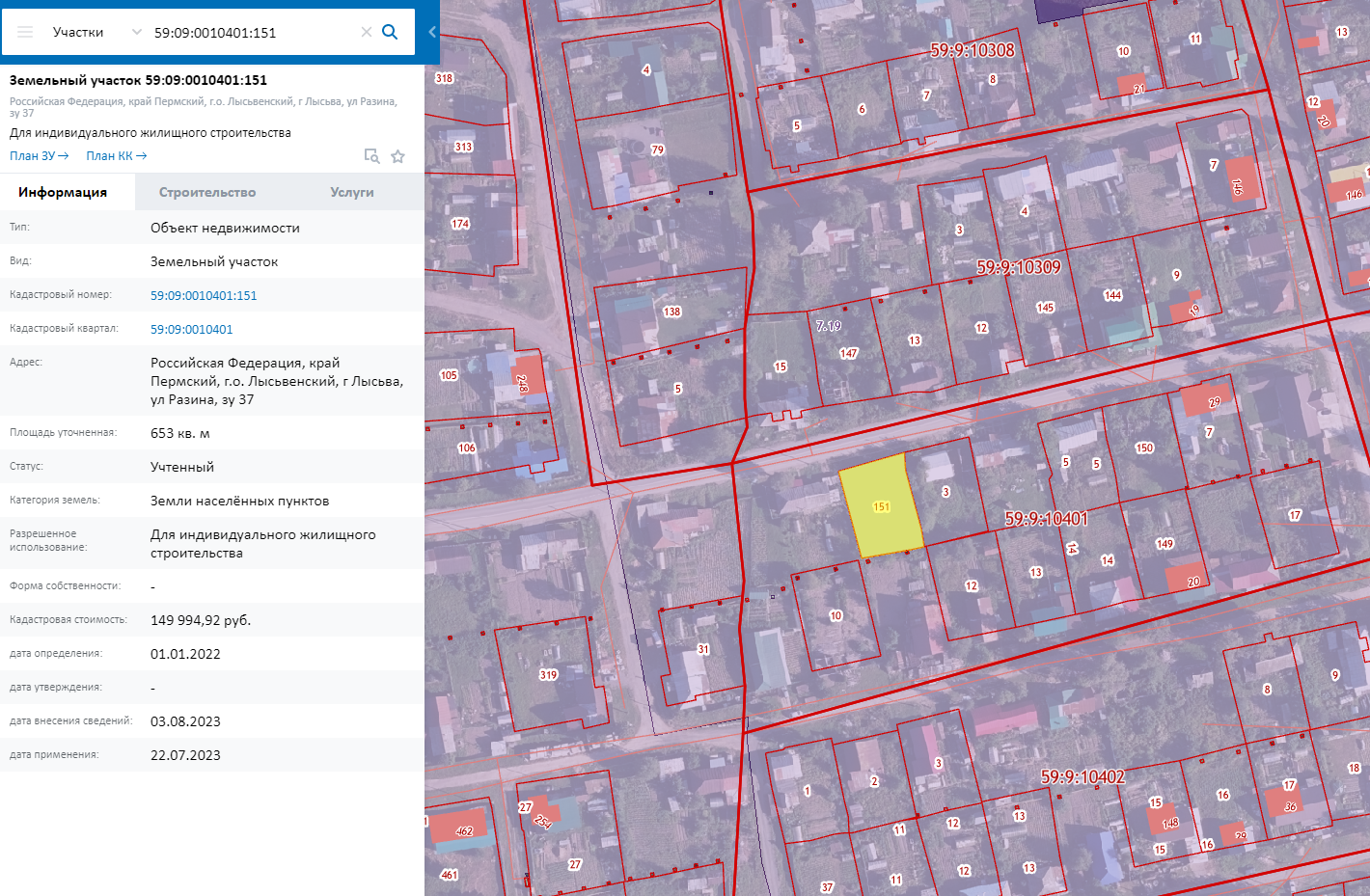Image resolution: width=1370 pixels, height=896 pixels.
Task: Collapse the side panel with arrow
Action: [432, 32]
